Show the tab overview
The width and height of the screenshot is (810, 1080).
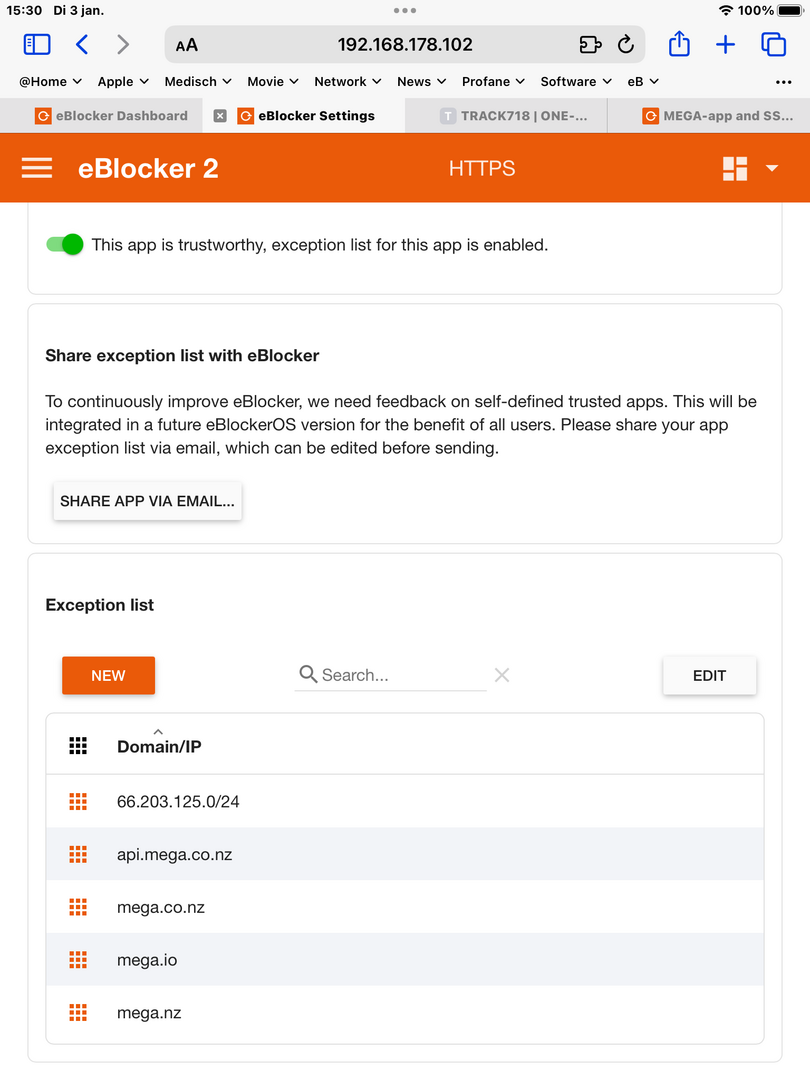[x=773, y=45]
